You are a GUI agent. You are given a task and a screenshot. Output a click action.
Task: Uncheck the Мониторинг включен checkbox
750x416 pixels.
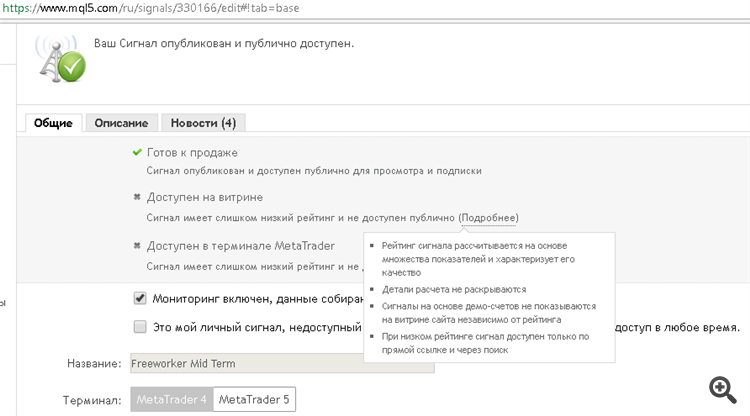[140, 298]
